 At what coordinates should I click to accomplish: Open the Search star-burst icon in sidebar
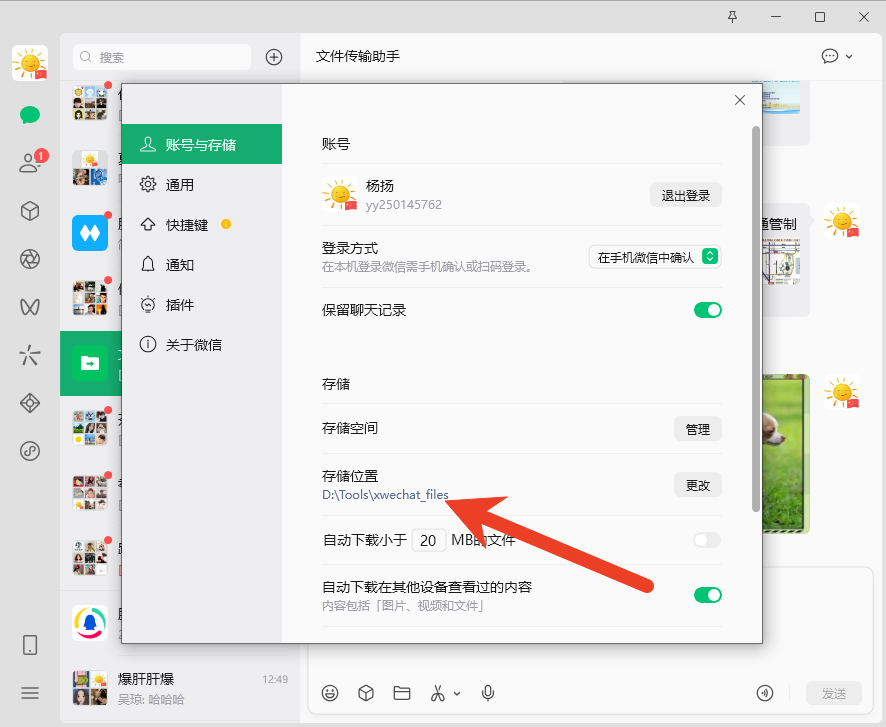coord(30,355)
